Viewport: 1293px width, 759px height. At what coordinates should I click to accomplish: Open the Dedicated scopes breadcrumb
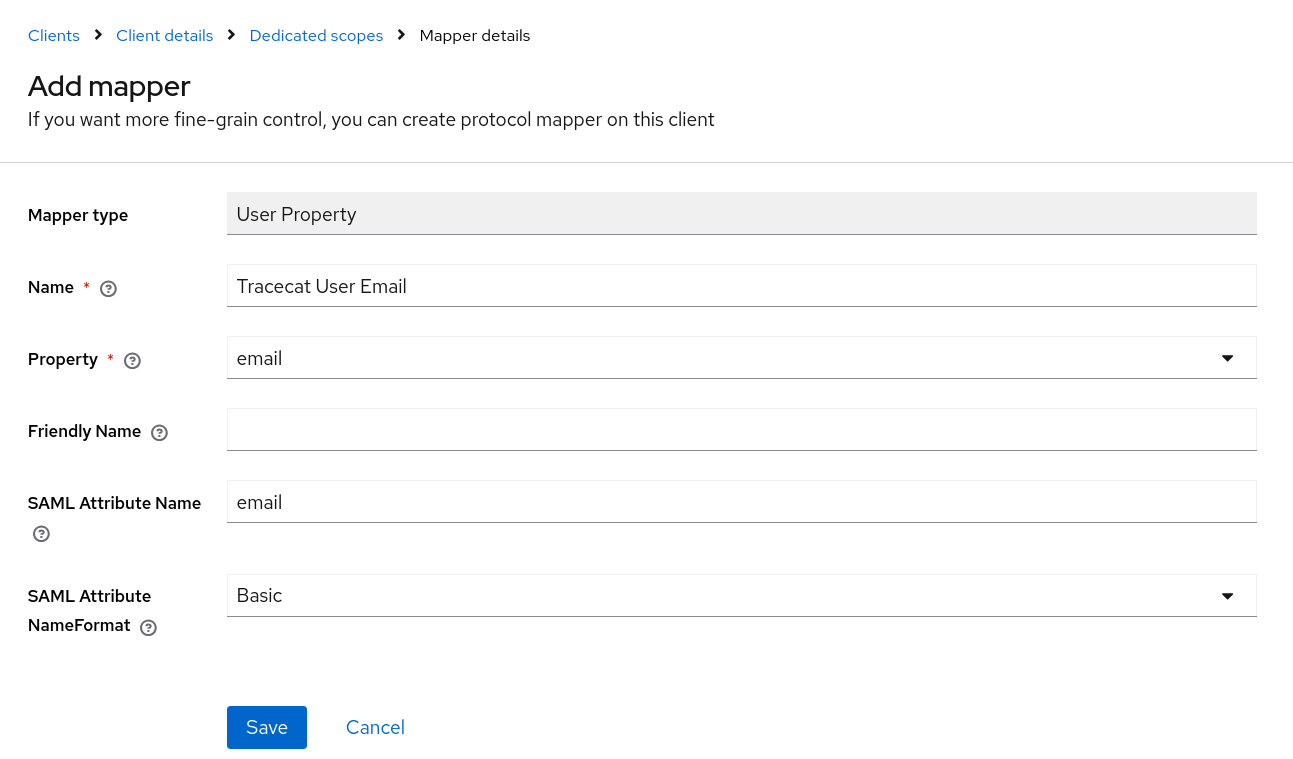[x=316, y=36]
